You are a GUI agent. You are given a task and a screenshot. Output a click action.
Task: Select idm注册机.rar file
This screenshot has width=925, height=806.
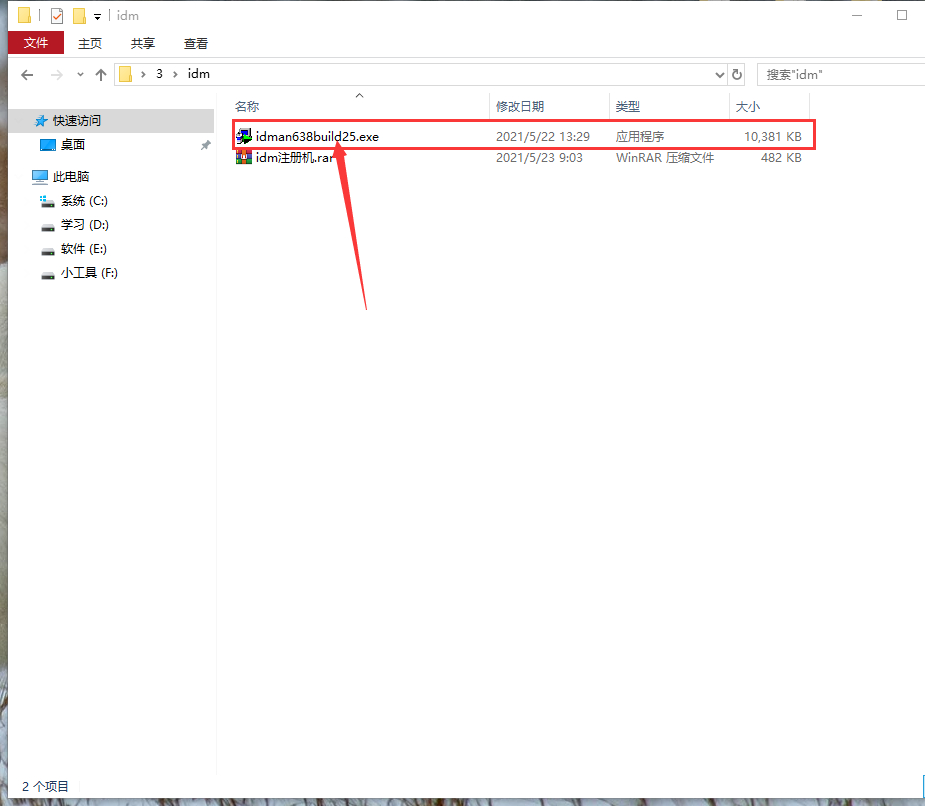pyautogui.click(x=294, y=158)
